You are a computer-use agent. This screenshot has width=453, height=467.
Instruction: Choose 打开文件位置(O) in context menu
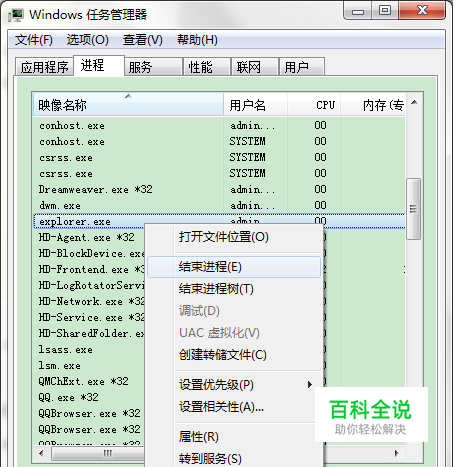(234, 237)
